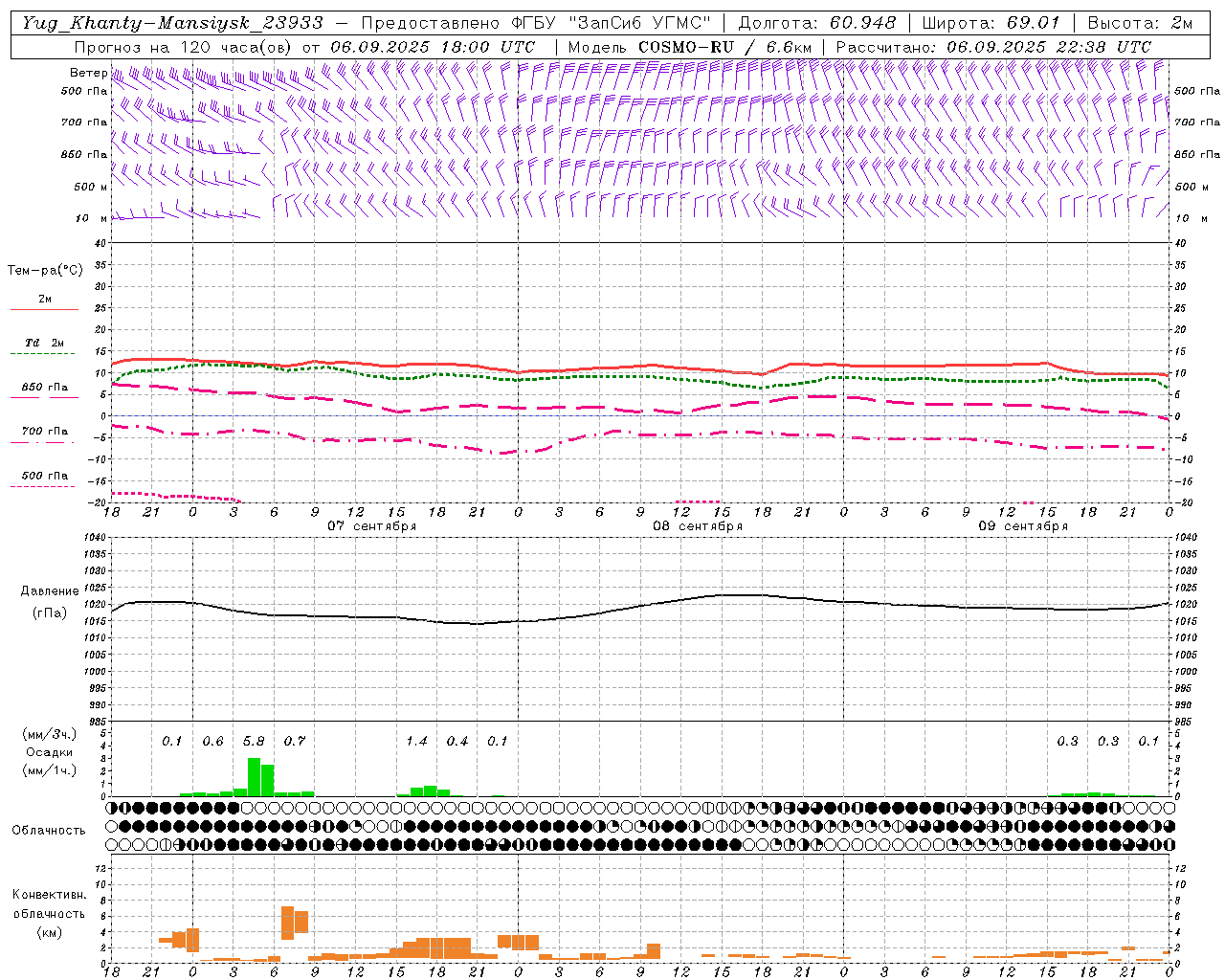Select the provider text ФГБУ "ЗапСиб УГМС"
This screenshot has height=980, width=1225.
(609, 23)
